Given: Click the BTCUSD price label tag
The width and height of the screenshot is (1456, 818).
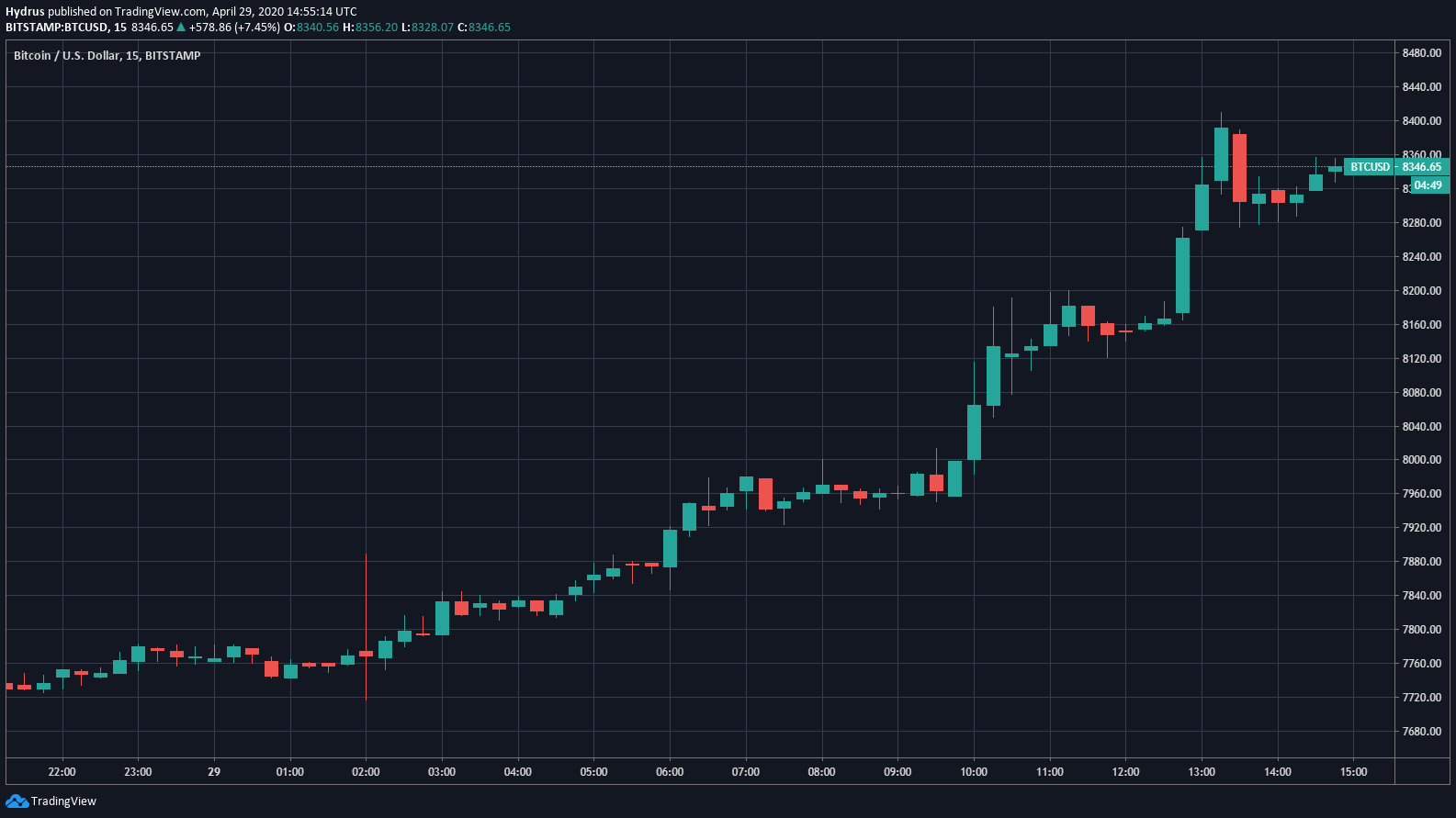Looking at the screenshot, I should (x=1370, y=167).
